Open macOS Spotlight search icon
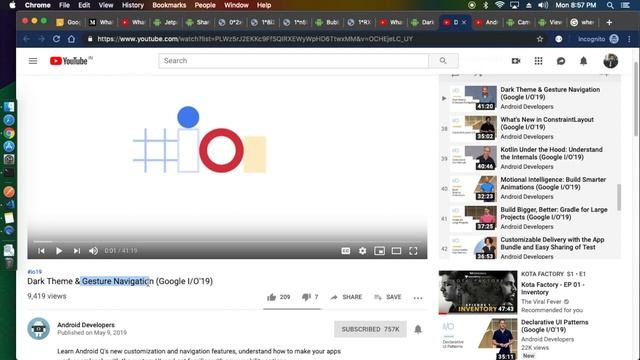Image resolution: width=640 pixels, height=360 pixels. (610, 5)
